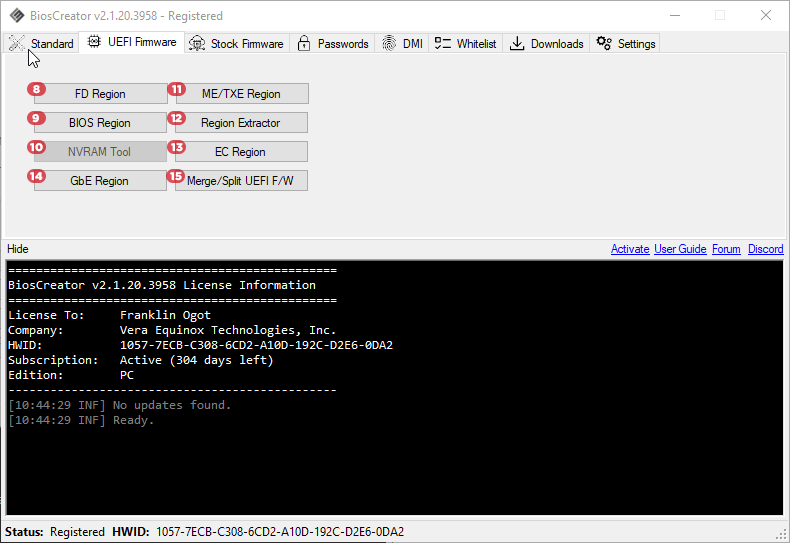Click the EC Region button
This screenshot has height=543, width=790.
tap(241, 152)
